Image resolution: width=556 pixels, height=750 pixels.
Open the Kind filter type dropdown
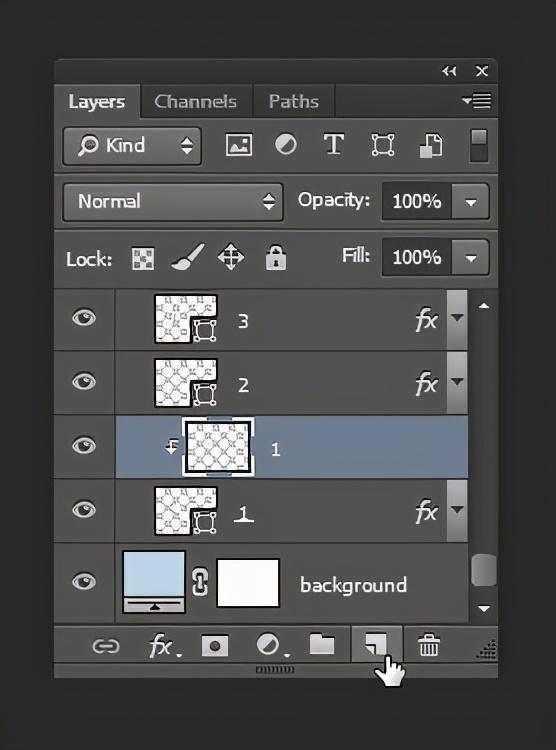(132, 146)
